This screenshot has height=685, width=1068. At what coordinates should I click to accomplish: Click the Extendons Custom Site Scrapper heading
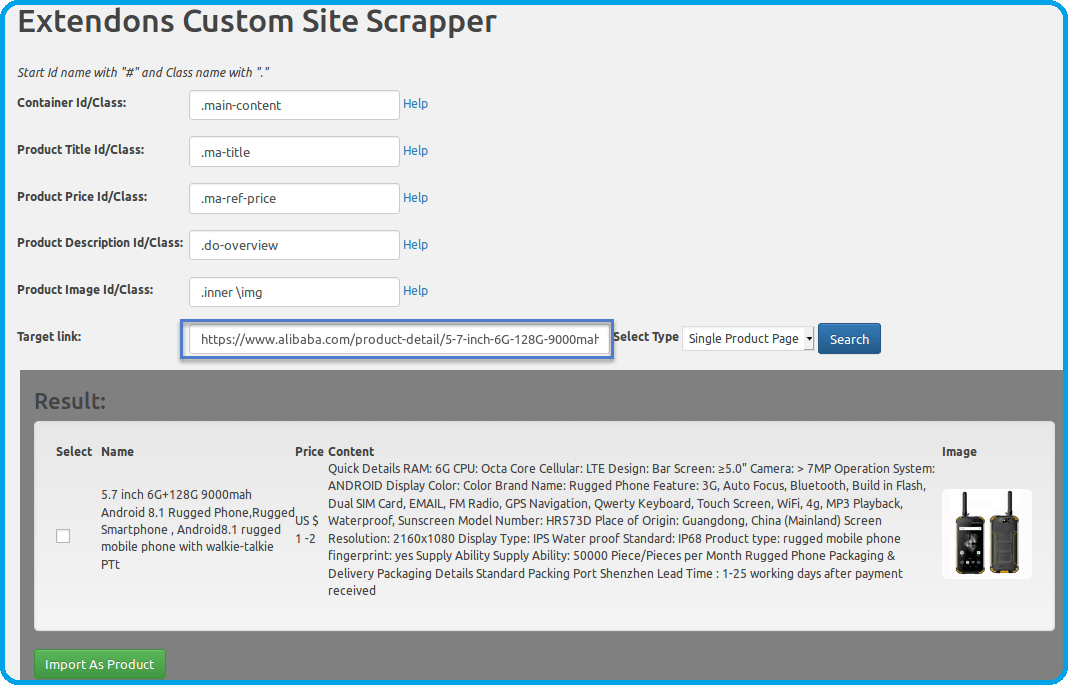tap(257, 22)
